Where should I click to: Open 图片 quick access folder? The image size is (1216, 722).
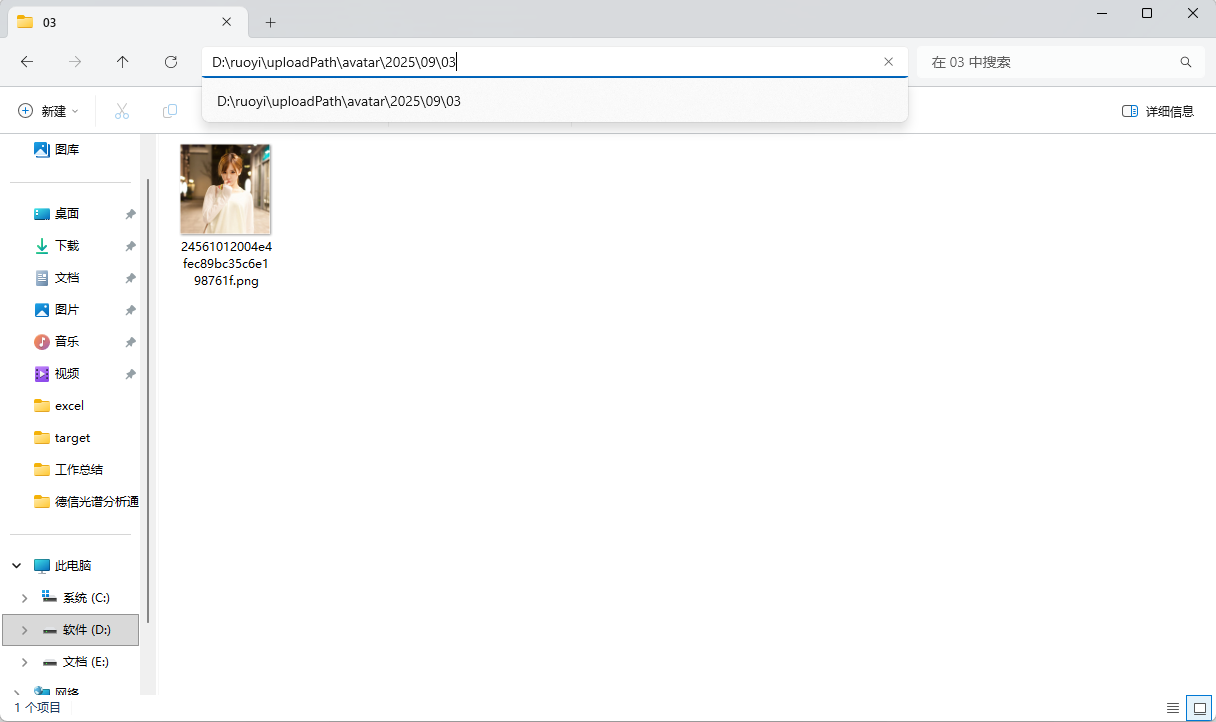[67, 310]
